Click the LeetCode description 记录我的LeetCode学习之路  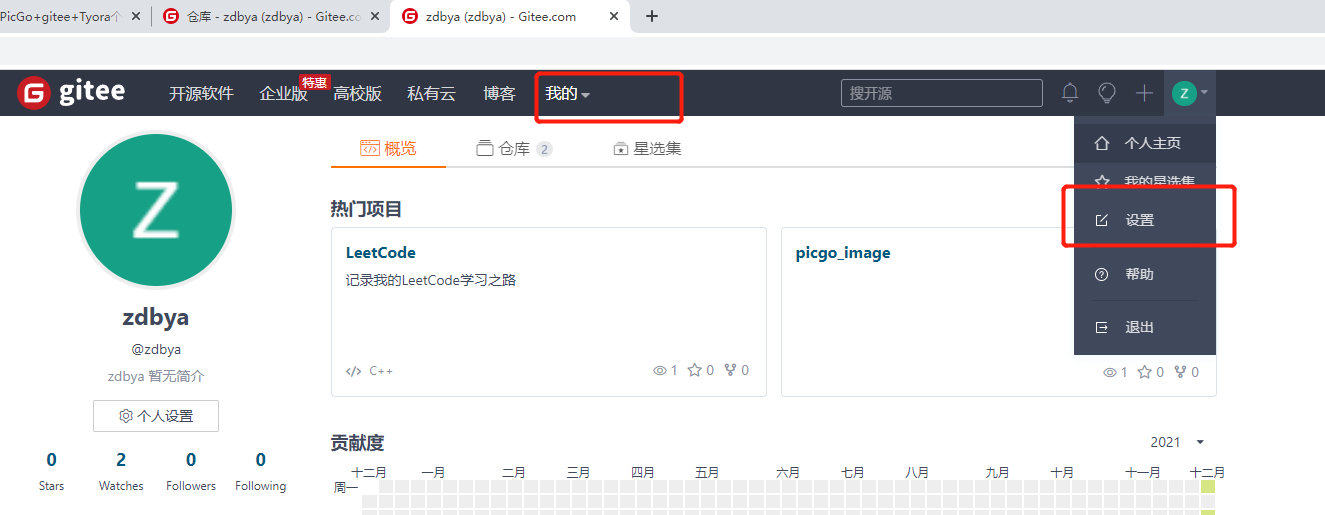pos(431,280)
